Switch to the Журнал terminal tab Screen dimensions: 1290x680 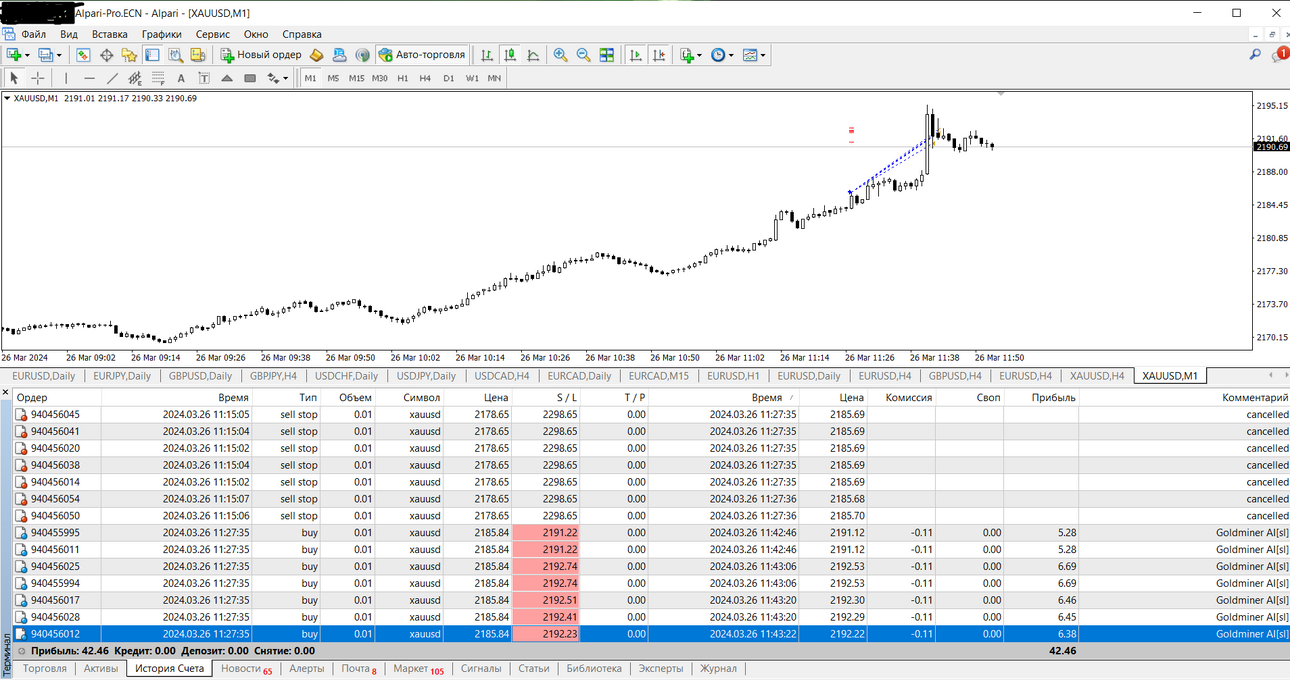click(718, 669)
